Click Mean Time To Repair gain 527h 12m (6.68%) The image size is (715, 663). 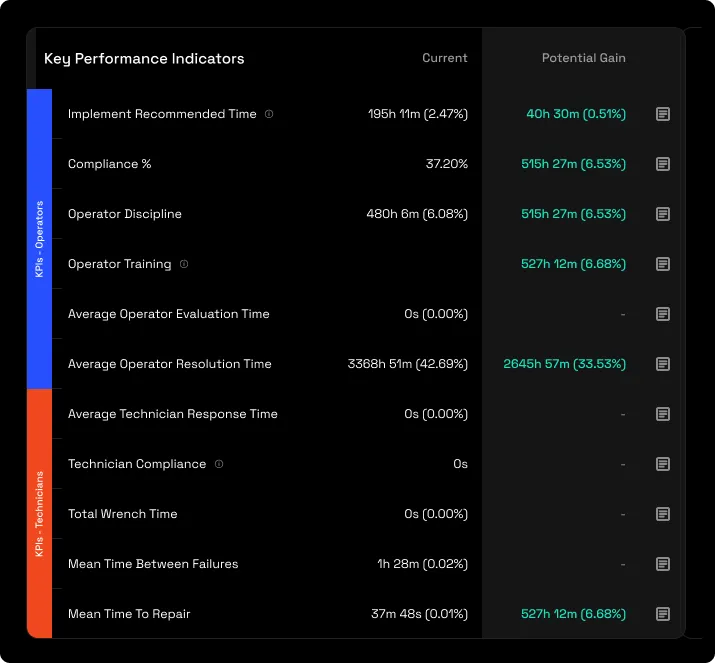(574, 614)
